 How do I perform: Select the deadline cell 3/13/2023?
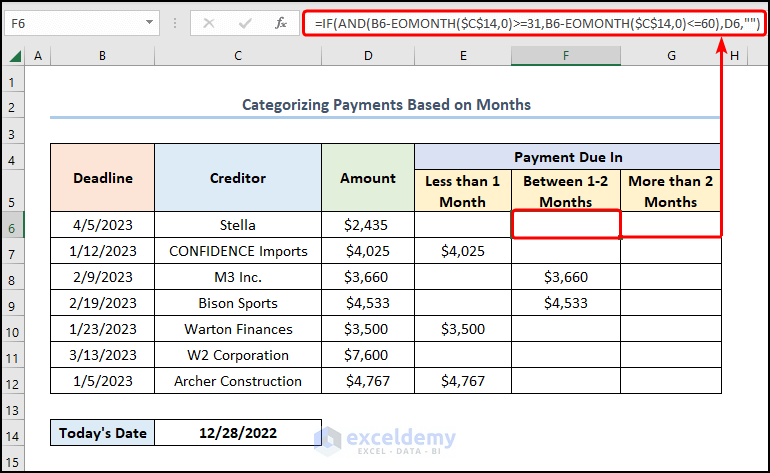coord(103,355)
